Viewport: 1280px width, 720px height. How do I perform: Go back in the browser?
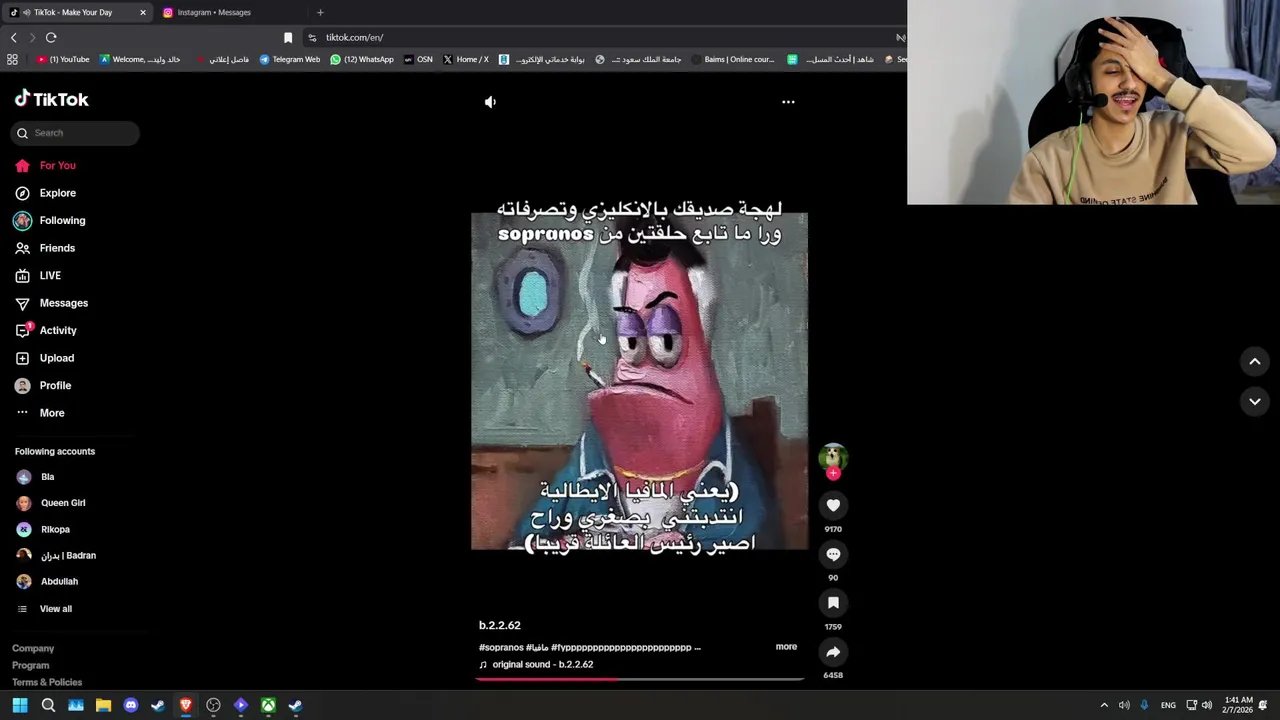click(x=14, y=38)
